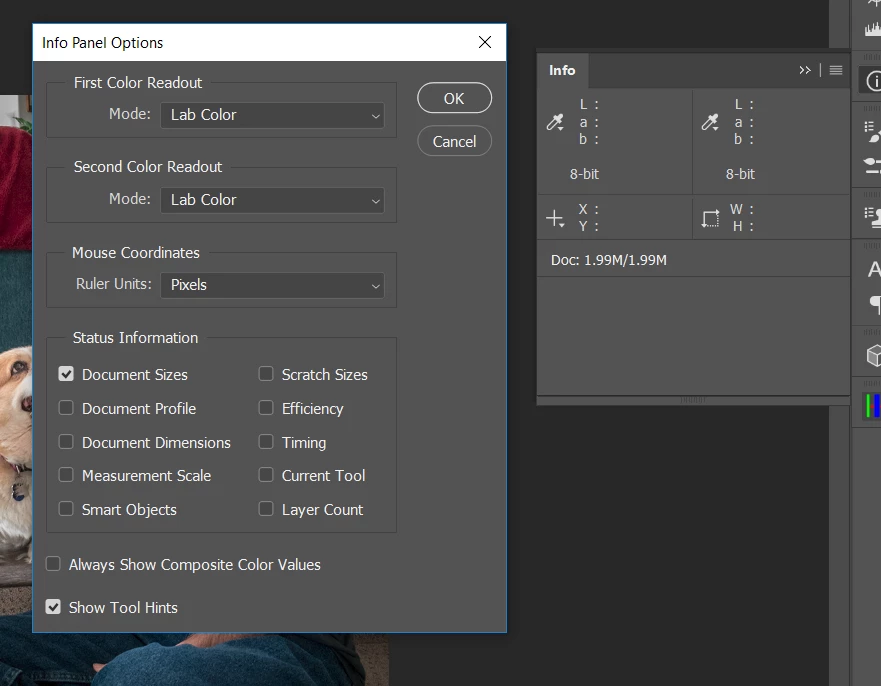This screenshot has height=686, width=881.
Task: Click the Doc: 1.99M/1.99M status text
Action: pyautogui.click(x=608, y=260)
